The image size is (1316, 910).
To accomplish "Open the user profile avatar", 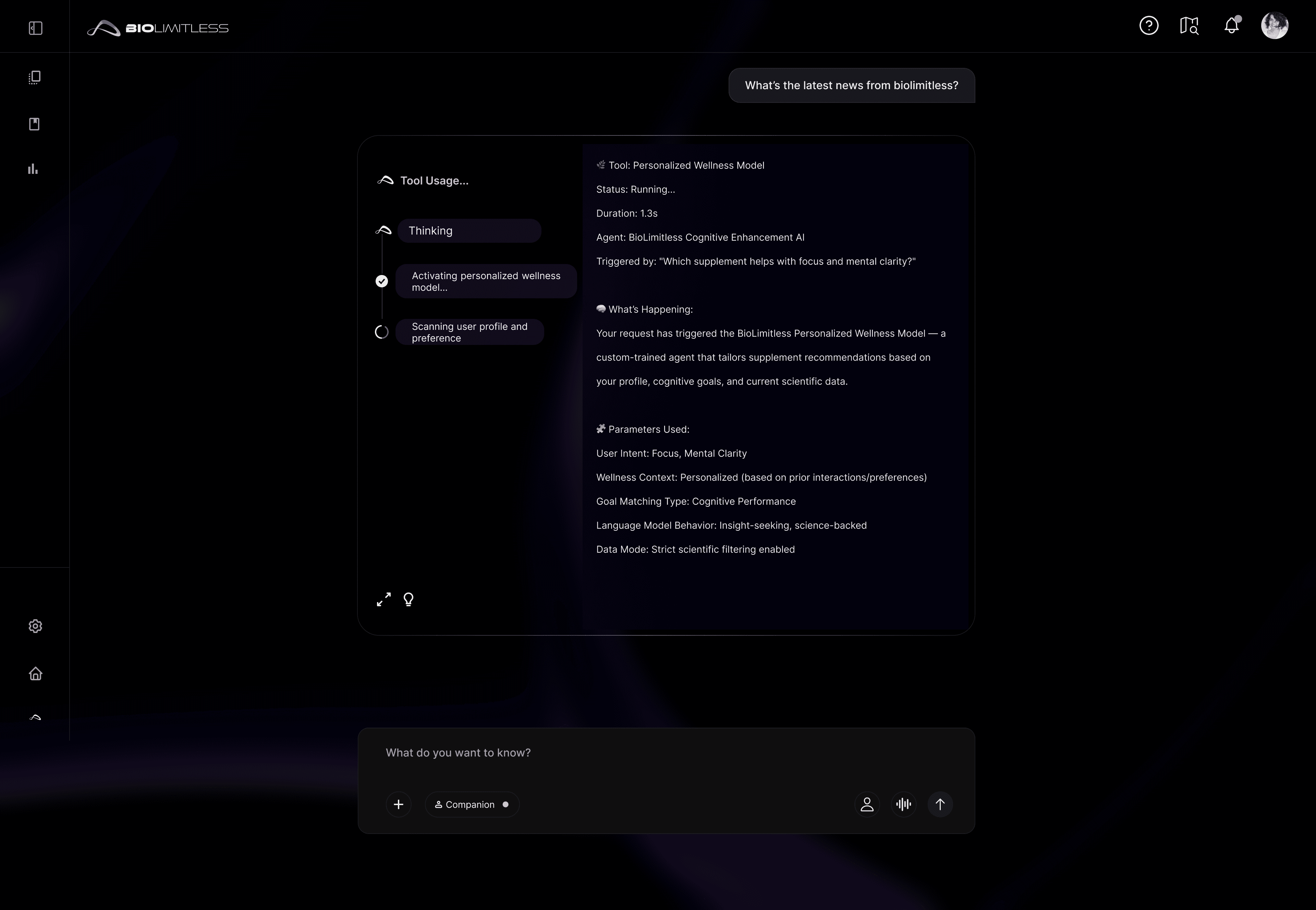I will (1275, 26).
